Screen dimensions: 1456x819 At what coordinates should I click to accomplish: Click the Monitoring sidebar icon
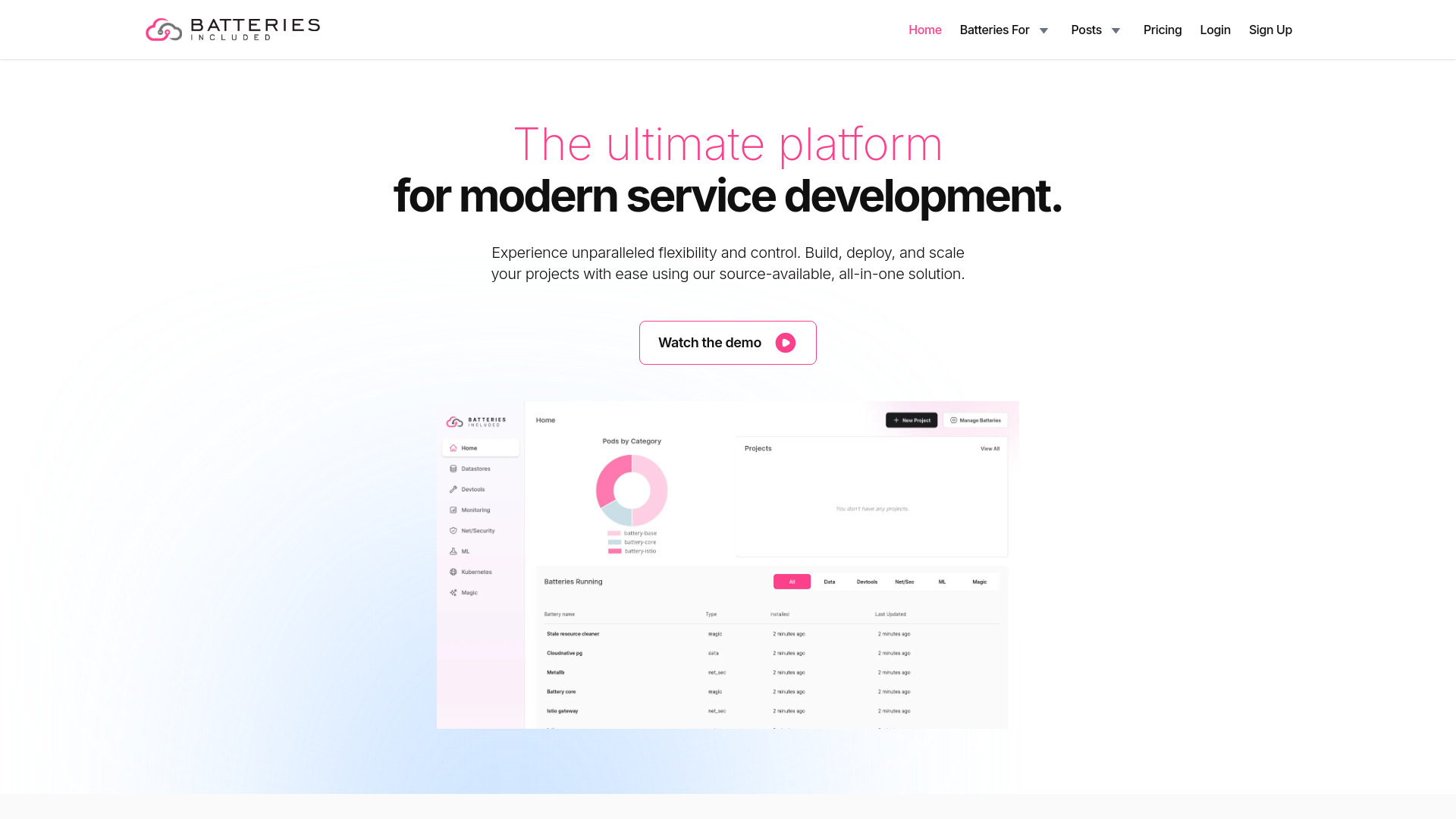point(453,510)
